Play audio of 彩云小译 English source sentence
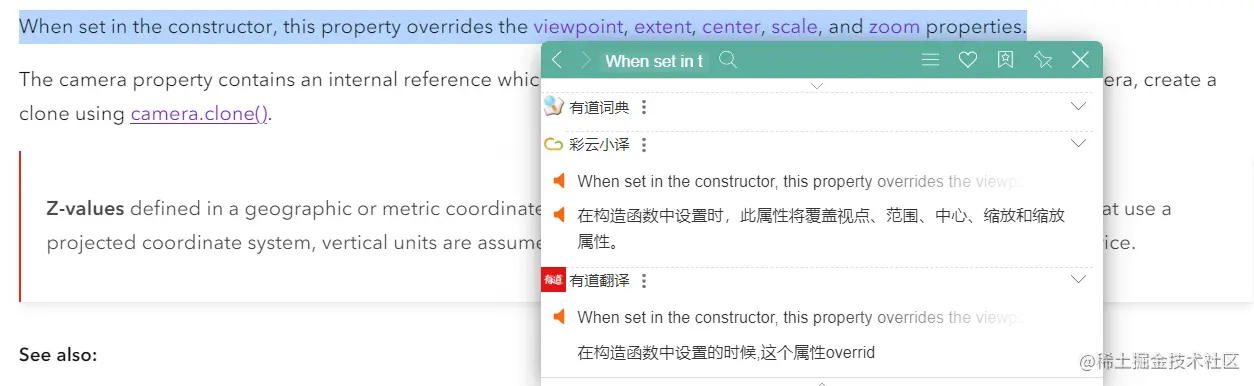Viewport: 1254px width, 386px height. click(x=559, y=181)
